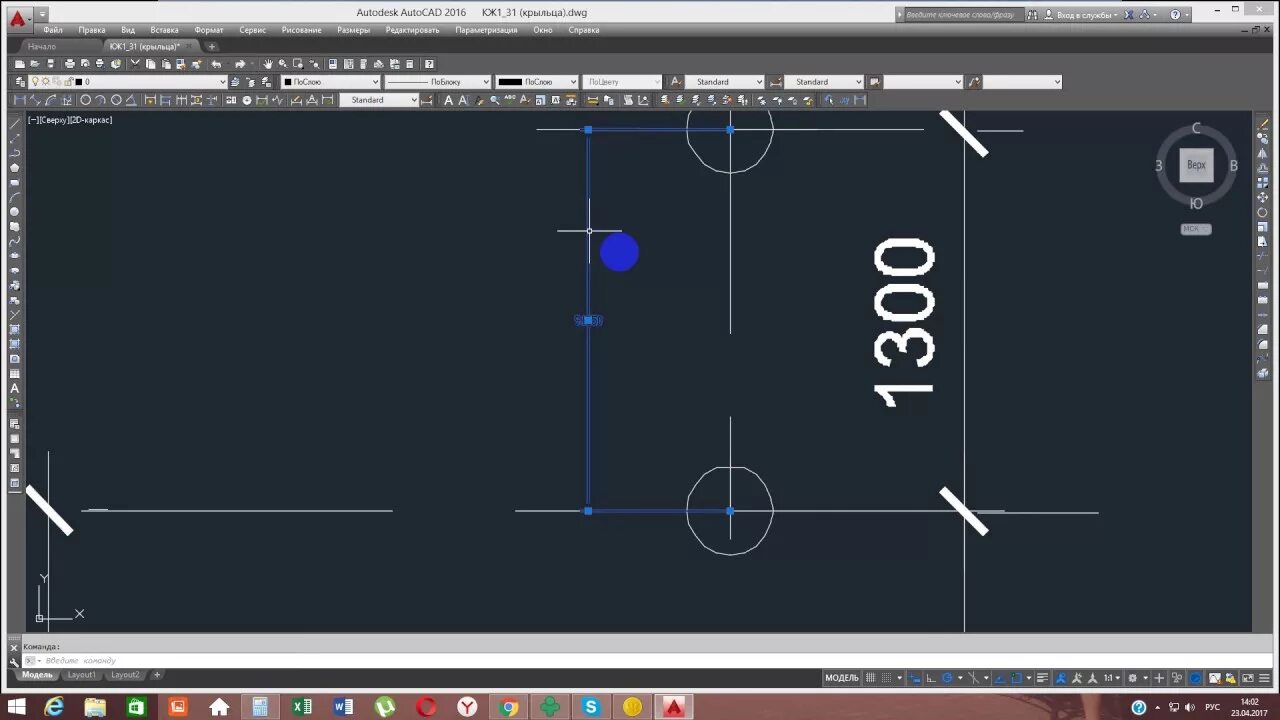Image resolution: width=1280 pixels, height=720 pixels.
Task: Click the Multileader Style icon
Action: (x=974, y=81)
